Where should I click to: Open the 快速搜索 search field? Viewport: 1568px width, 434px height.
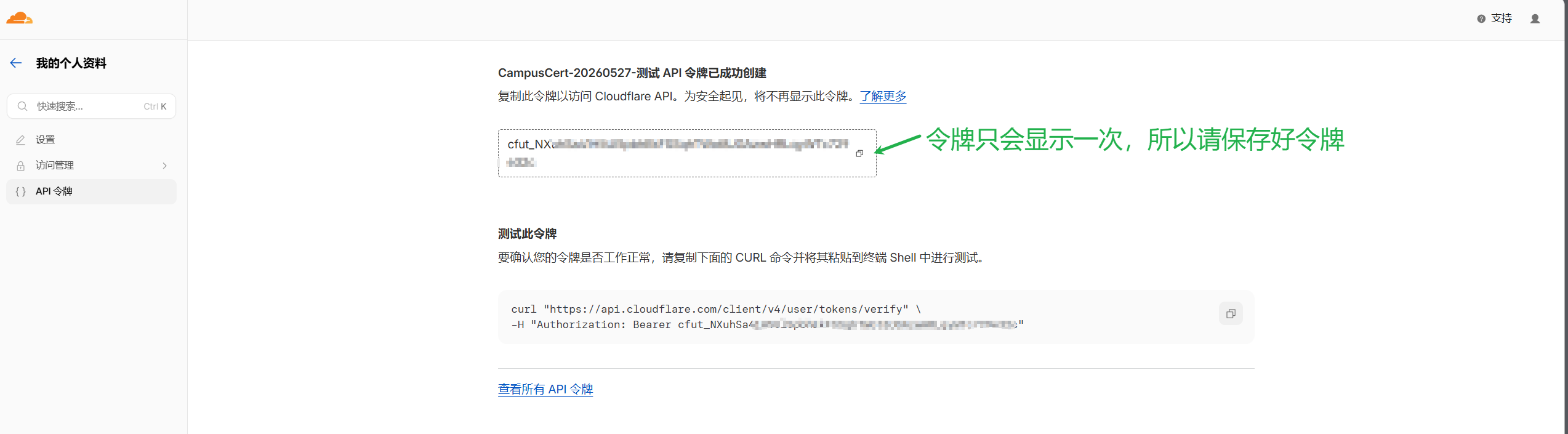pyautogui.click(x=91, y=106)
